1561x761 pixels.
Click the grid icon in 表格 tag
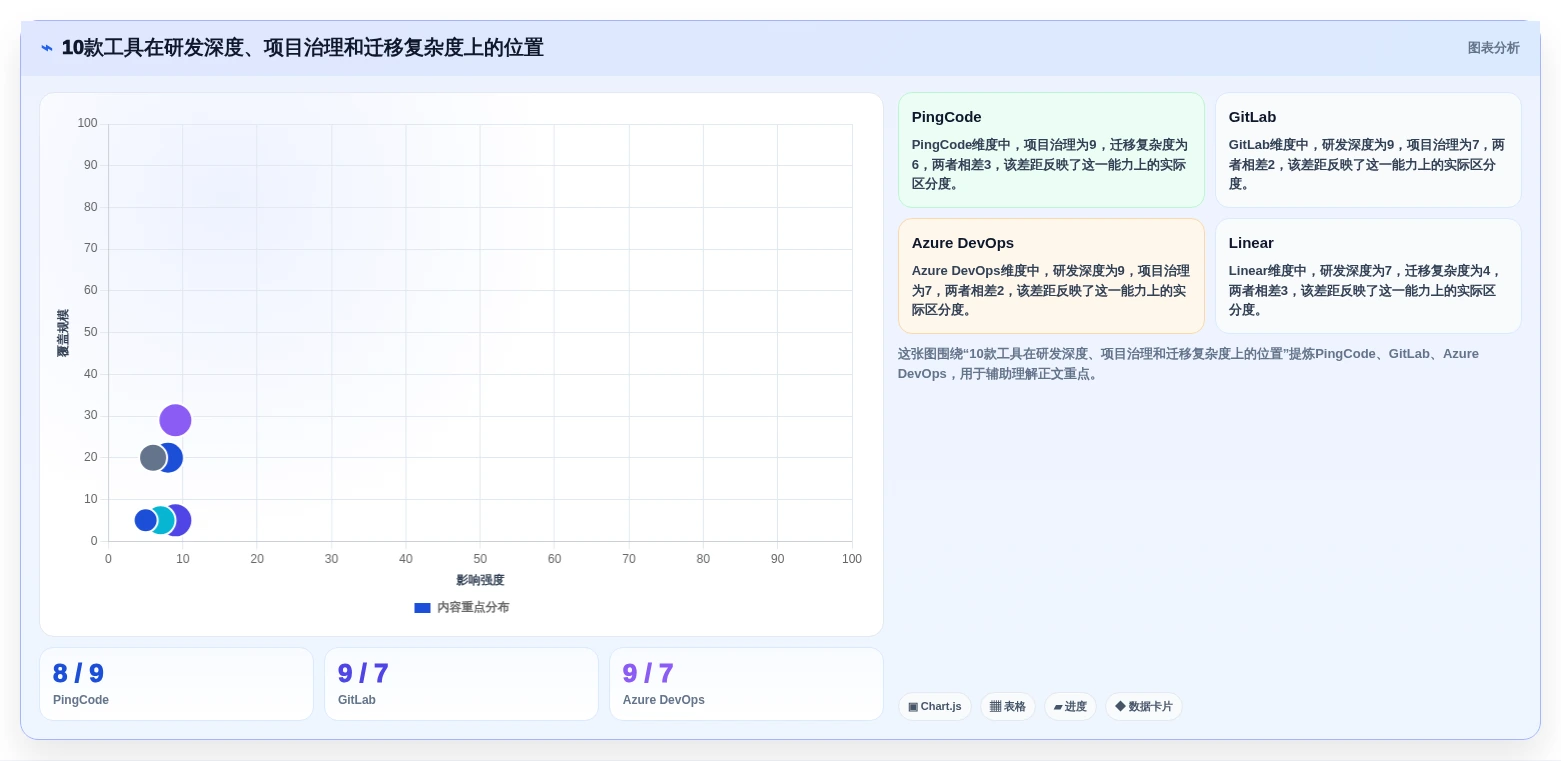tap(995, 707)
